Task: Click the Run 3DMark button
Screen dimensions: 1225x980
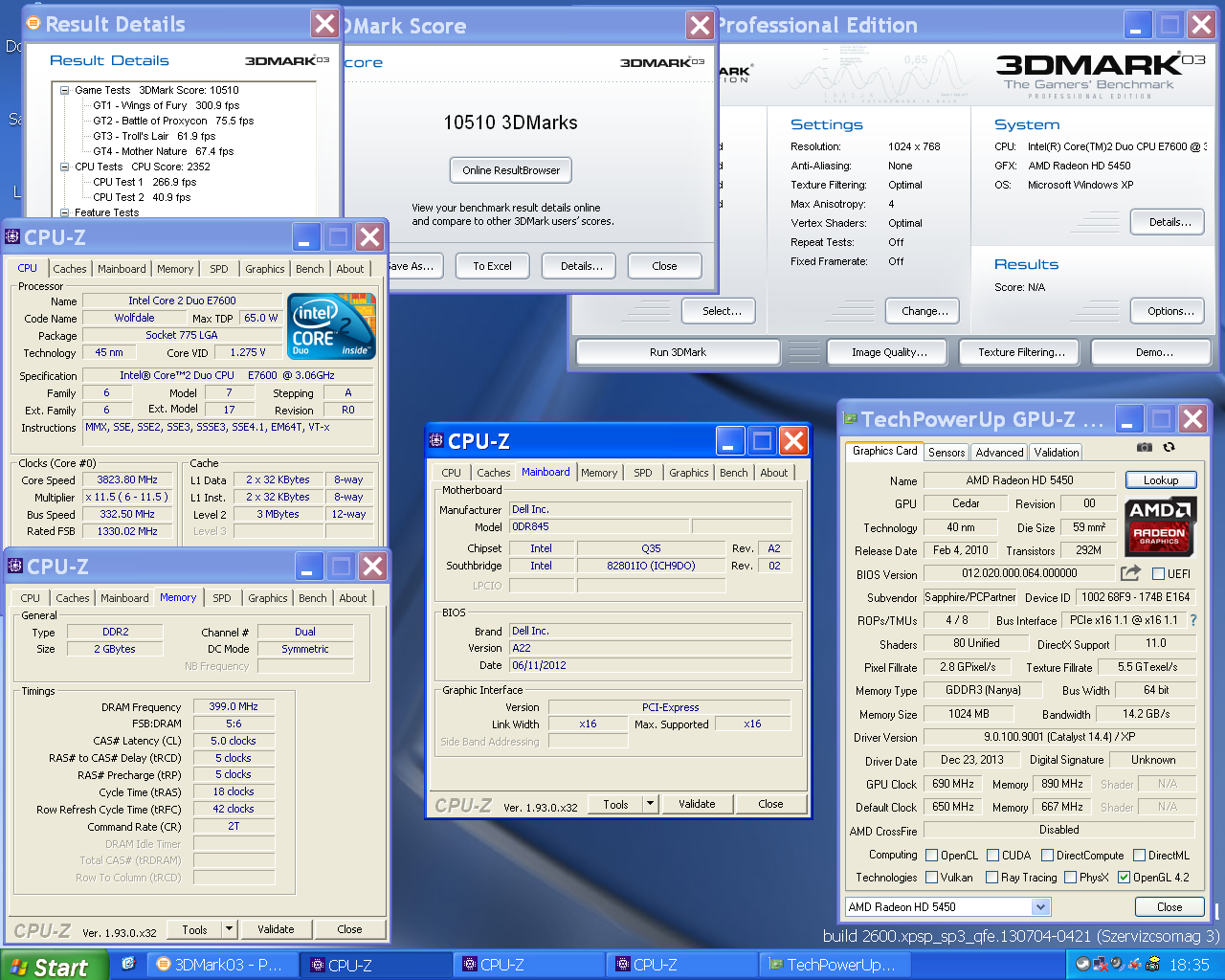Action: coord(678,352)
